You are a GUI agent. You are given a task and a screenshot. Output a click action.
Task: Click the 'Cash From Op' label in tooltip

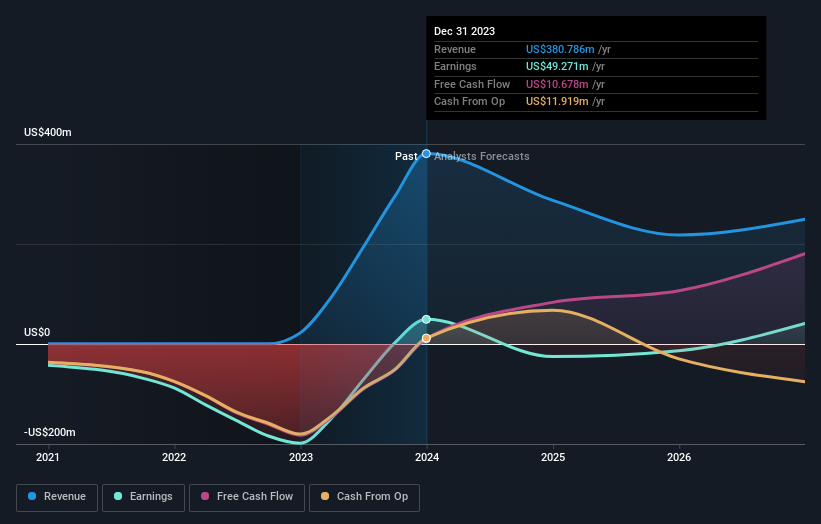click(x=469, y=102)
